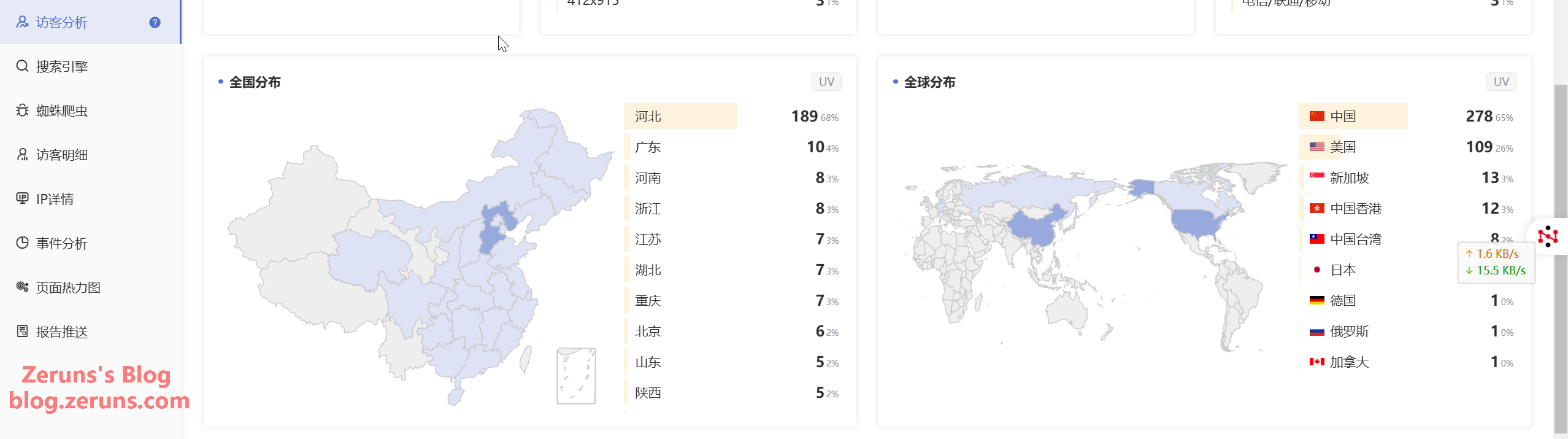Click the page vertical scrollbar thumb
Image resolution: width=1568 pixels, height=439 pixels.
pos(1561,258)
